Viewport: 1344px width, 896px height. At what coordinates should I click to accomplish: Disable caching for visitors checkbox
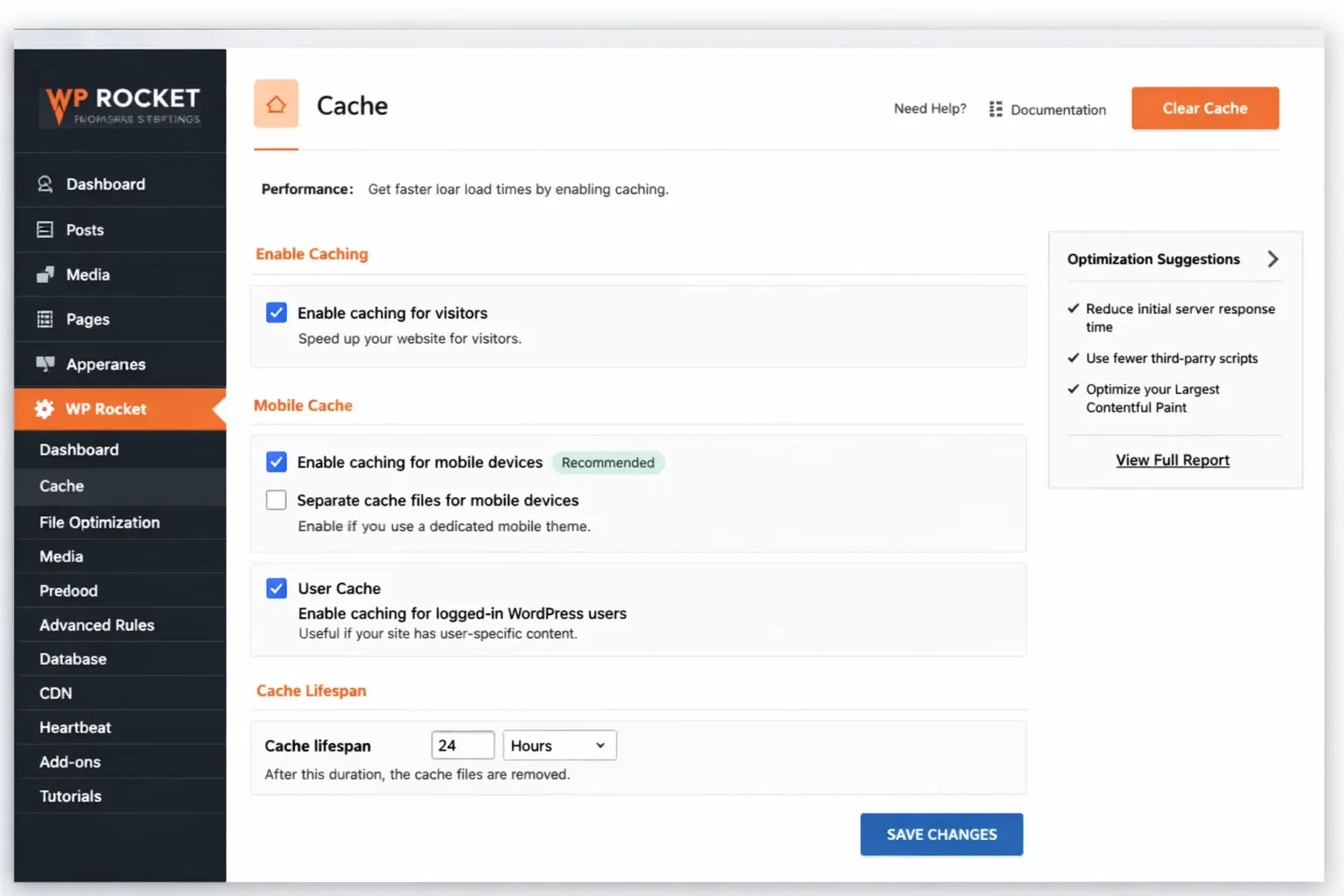click(x=276, y=312)
